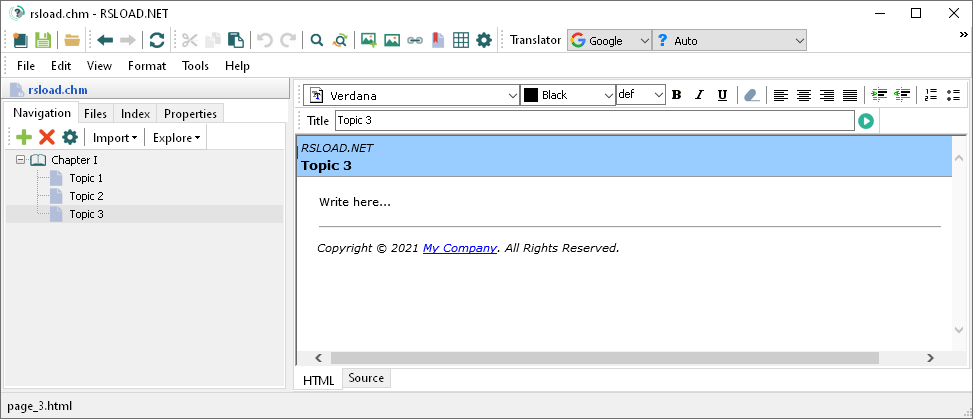Open the Explore dropdown menu
Viewport: 973px width, 419px height.
pos(176,138)
